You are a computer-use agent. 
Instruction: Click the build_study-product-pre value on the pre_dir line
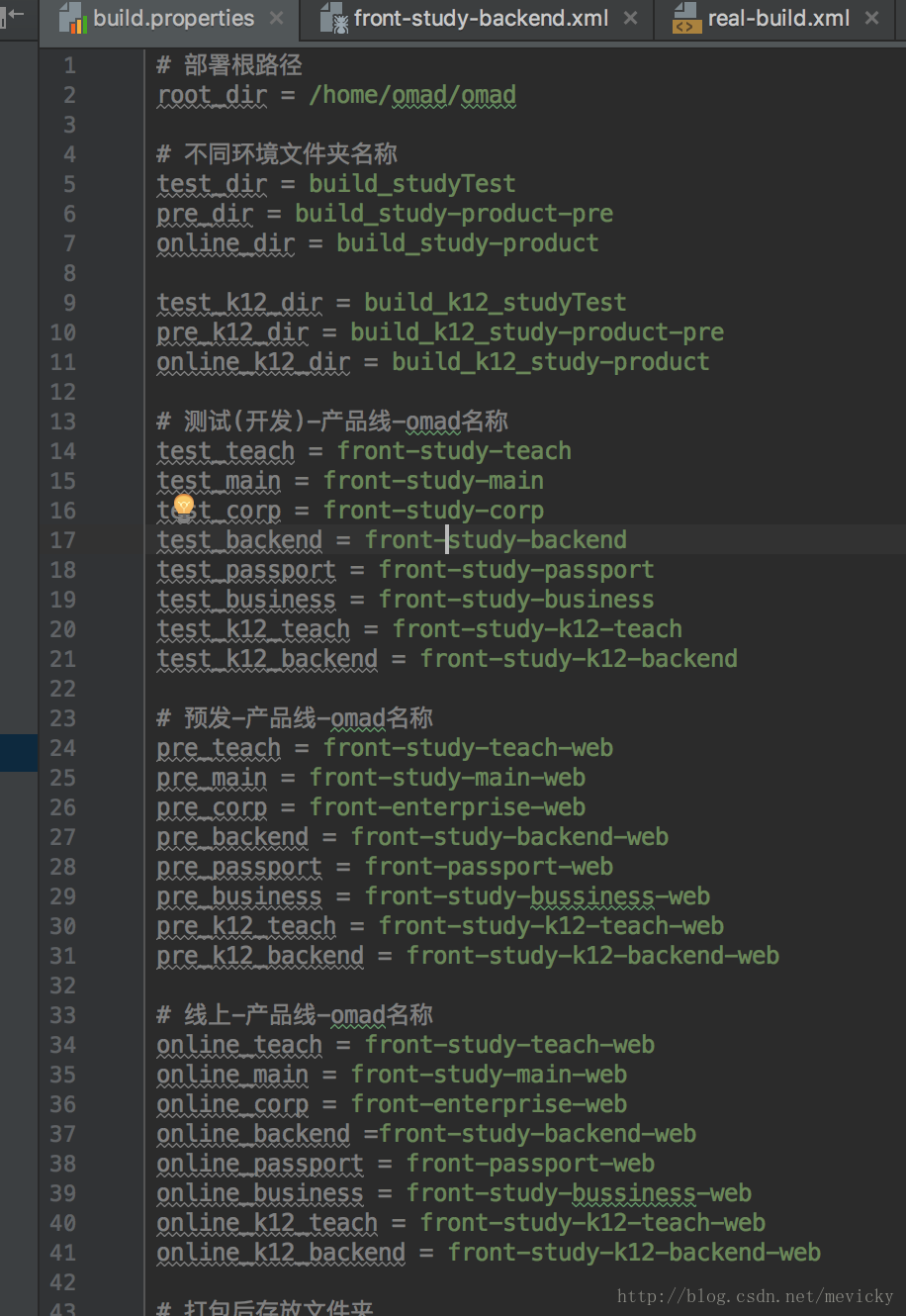click(454, 214)
